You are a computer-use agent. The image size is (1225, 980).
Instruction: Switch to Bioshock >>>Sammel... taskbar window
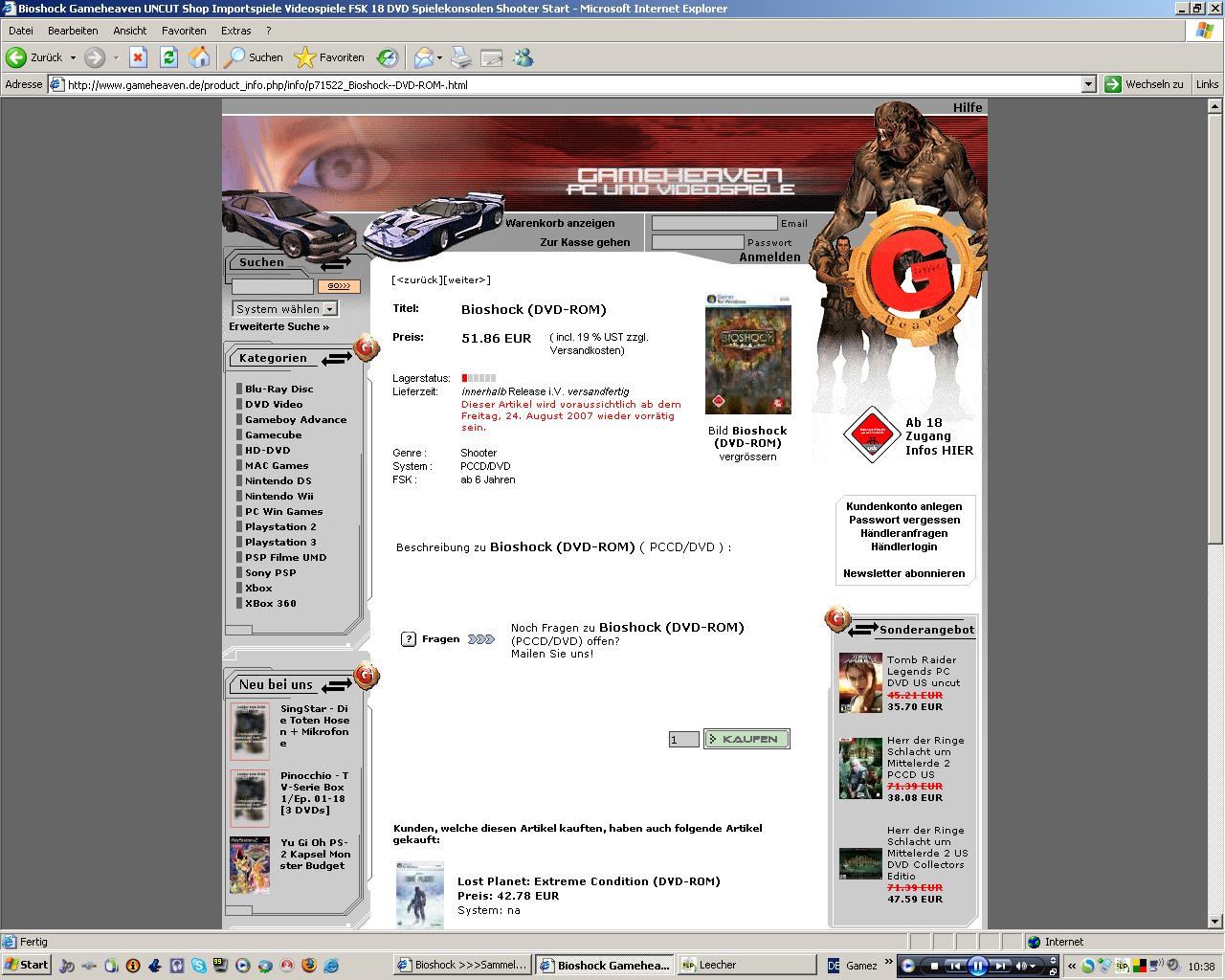(x=462, y=965)
